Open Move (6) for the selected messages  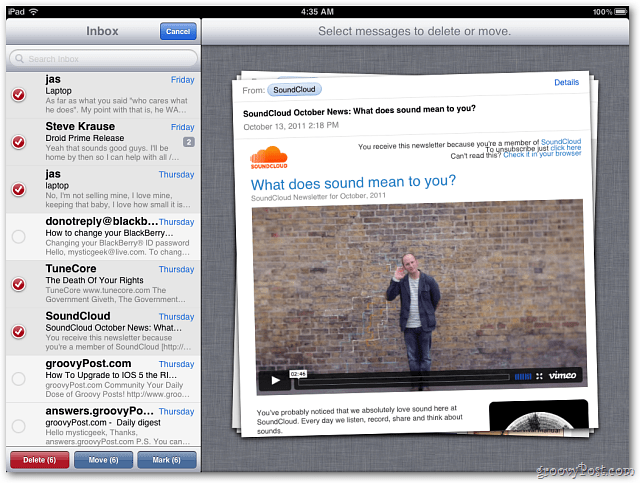[x=103, y=460]
